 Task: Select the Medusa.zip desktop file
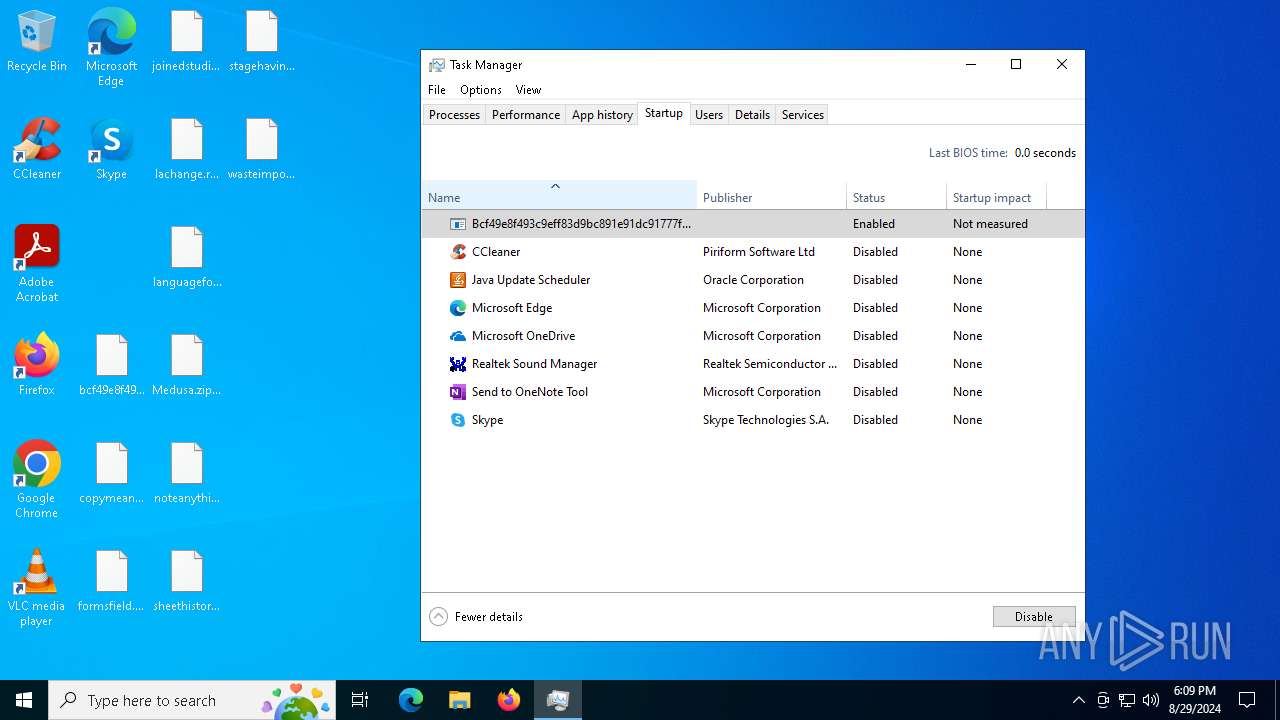[x=187, y=365]
